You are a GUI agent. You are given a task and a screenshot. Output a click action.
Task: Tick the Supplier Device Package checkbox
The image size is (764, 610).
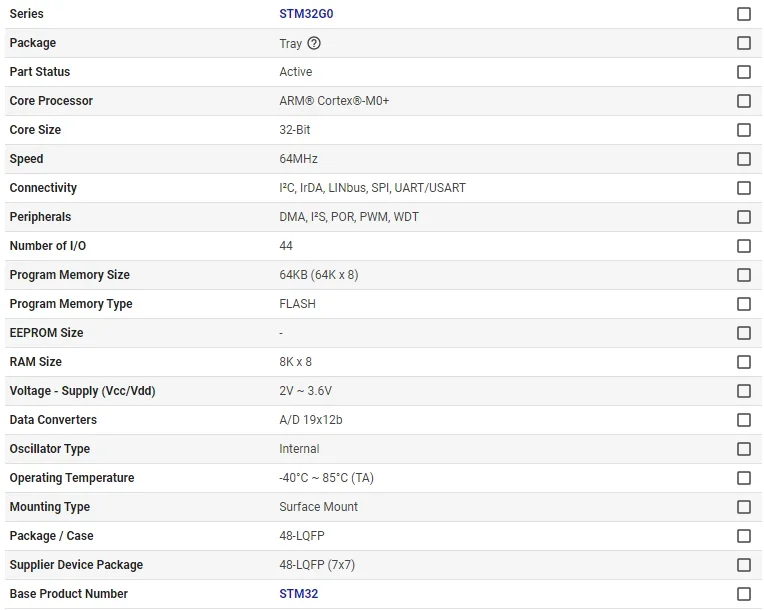[744, 565]
